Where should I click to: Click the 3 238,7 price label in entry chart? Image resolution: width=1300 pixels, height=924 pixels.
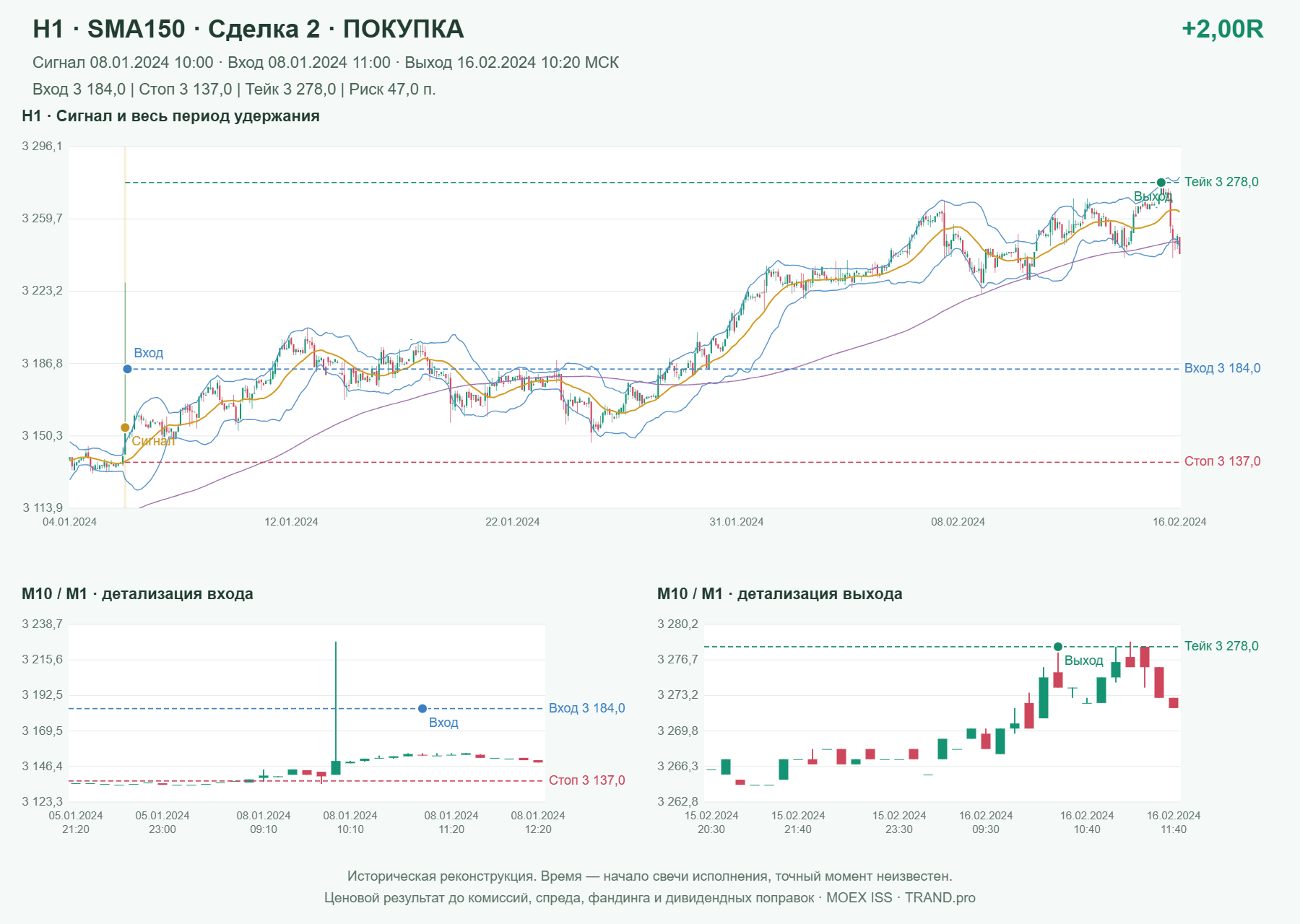42,624
